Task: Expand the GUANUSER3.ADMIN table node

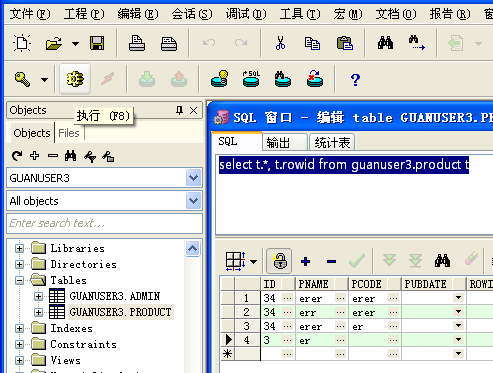Action: pos(39,296)
